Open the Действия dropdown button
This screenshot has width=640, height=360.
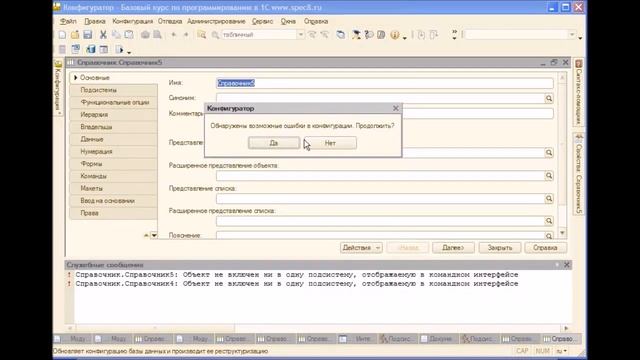coord(361,248)
